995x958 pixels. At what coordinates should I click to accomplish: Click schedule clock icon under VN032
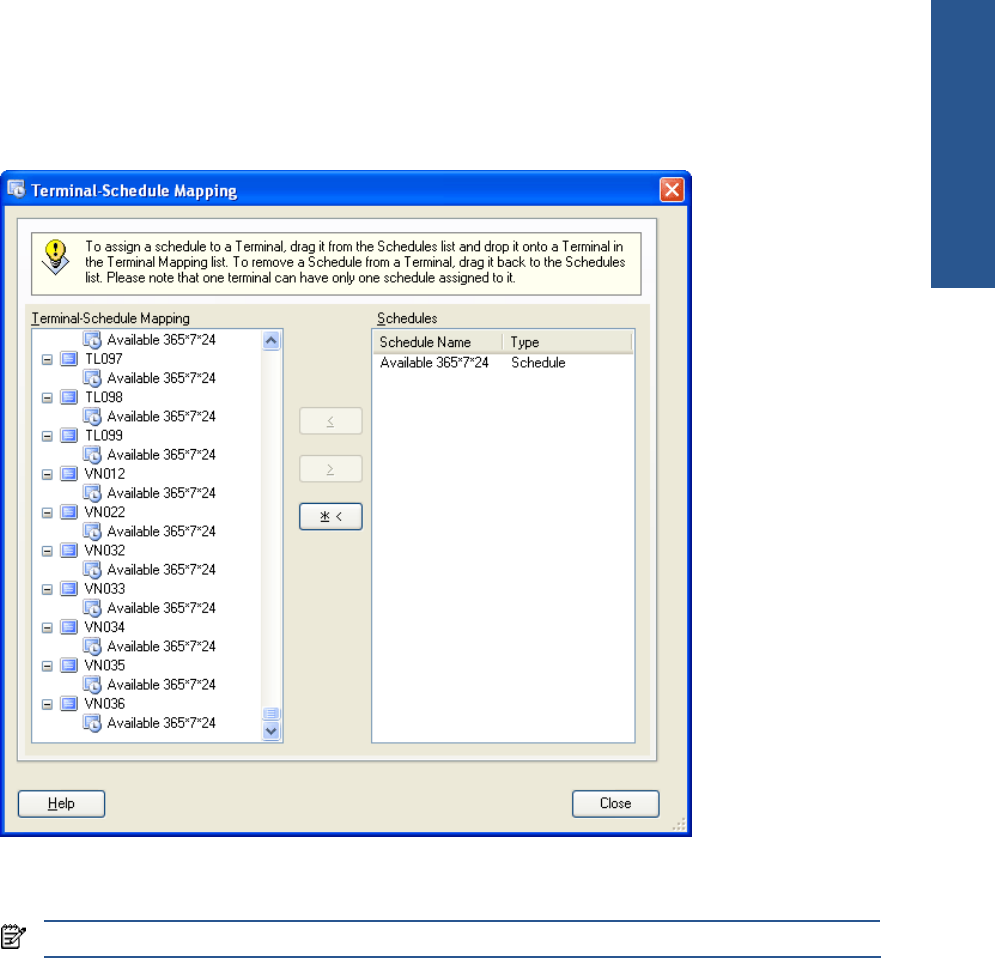click(93, 570)
